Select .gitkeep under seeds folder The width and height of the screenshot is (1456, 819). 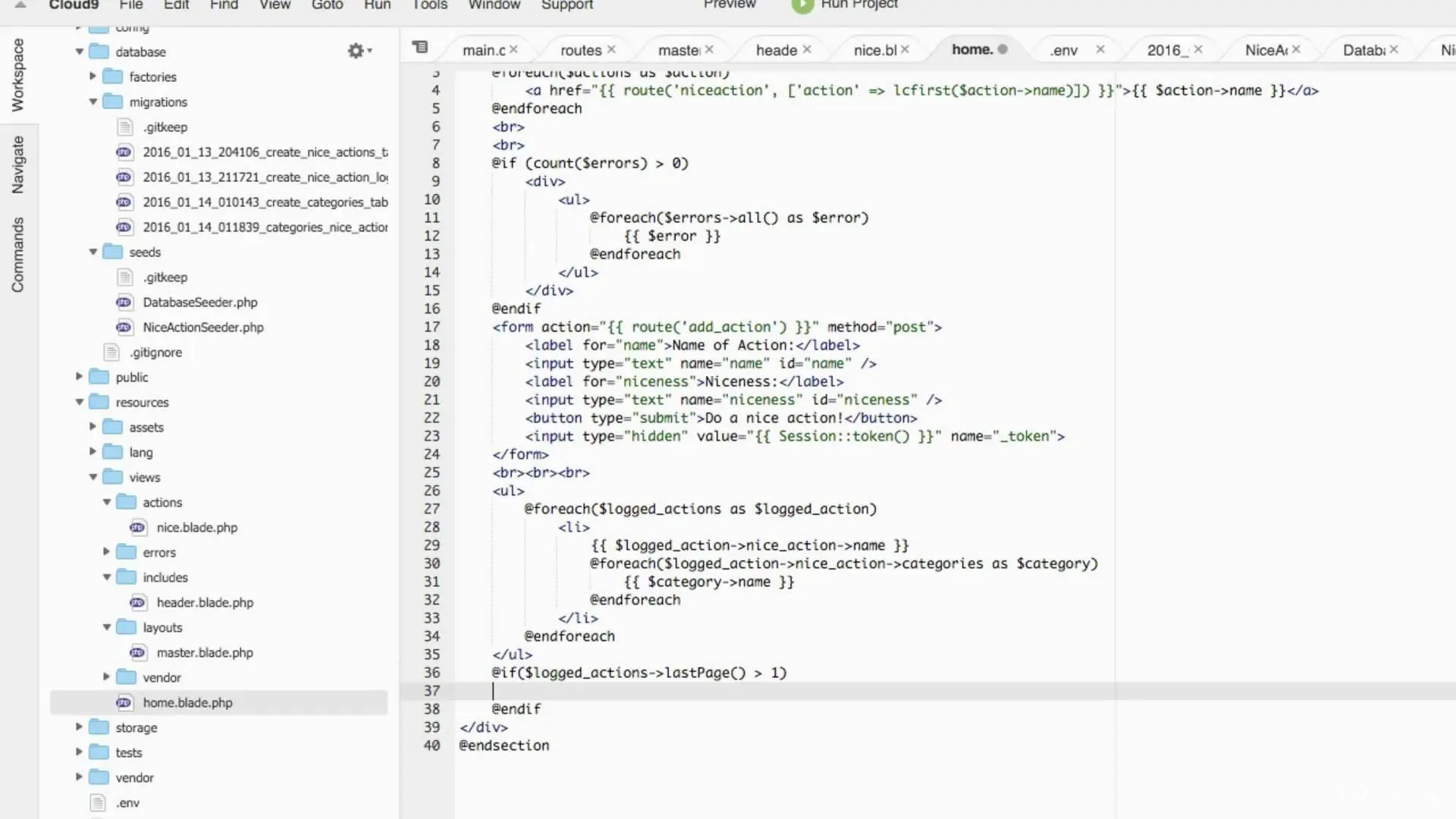165,277
